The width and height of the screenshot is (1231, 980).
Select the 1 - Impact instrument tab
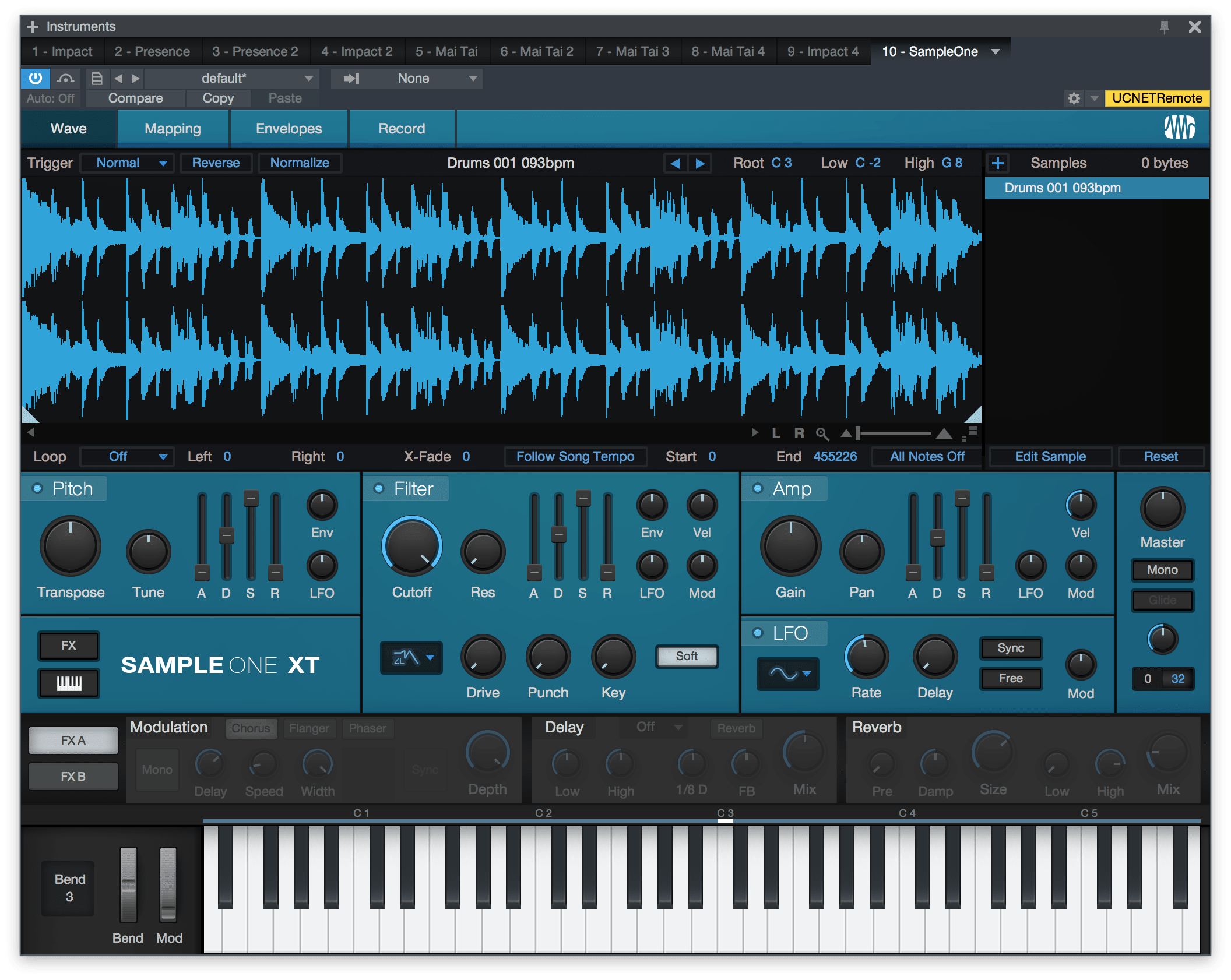62,51
